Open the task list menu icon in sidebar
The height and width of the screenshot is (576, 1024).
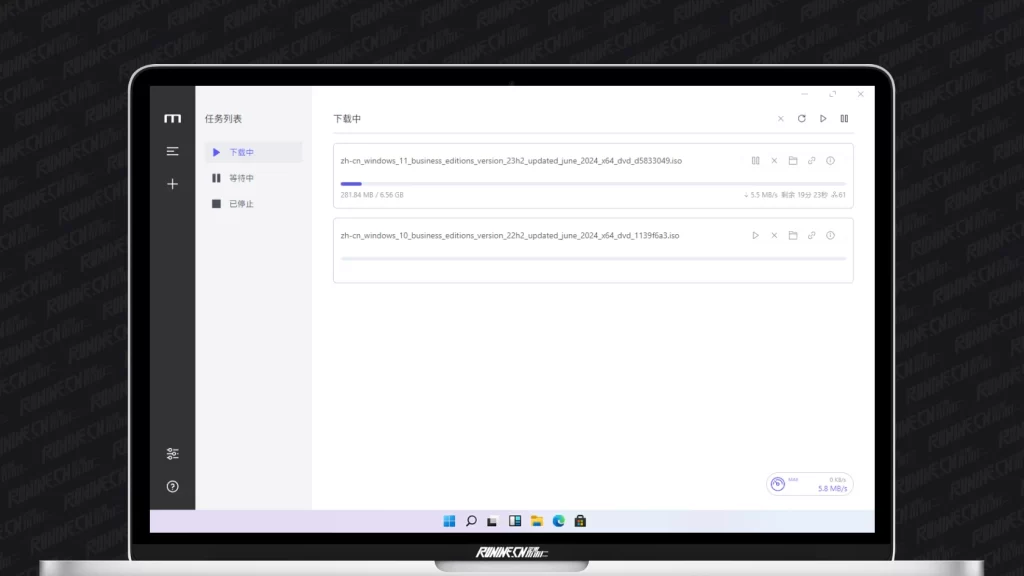pos(173,151)
